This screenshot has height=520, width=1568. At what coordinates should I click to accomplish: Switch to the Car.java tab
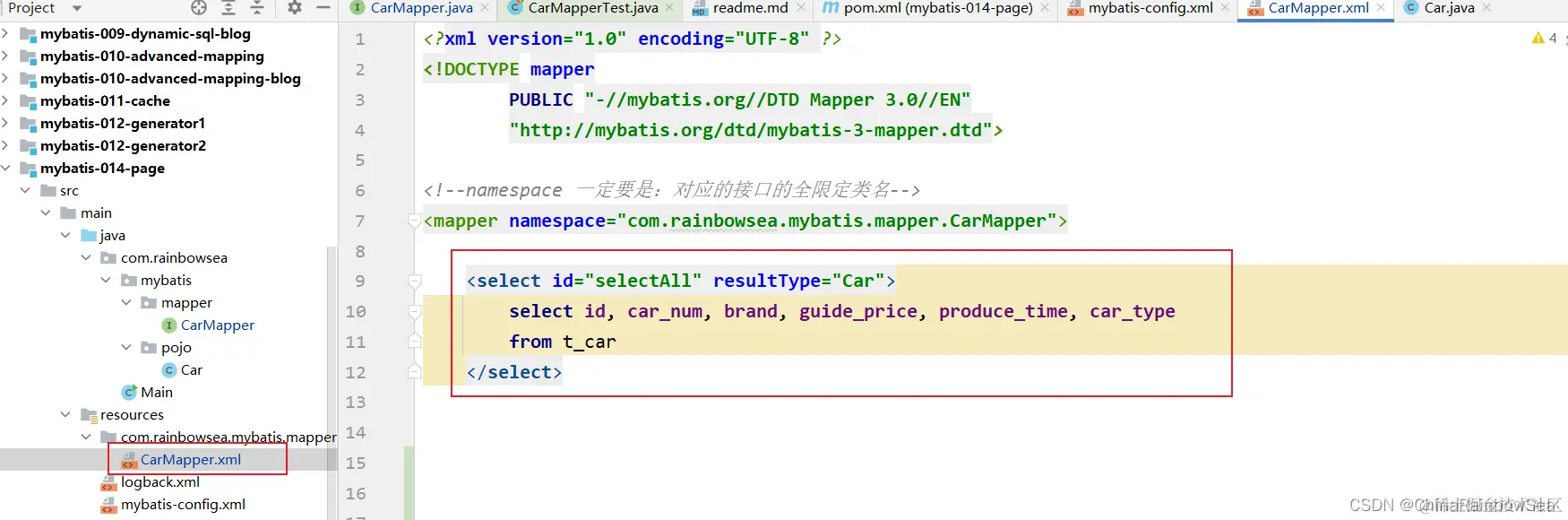(x=1449, y=8)
